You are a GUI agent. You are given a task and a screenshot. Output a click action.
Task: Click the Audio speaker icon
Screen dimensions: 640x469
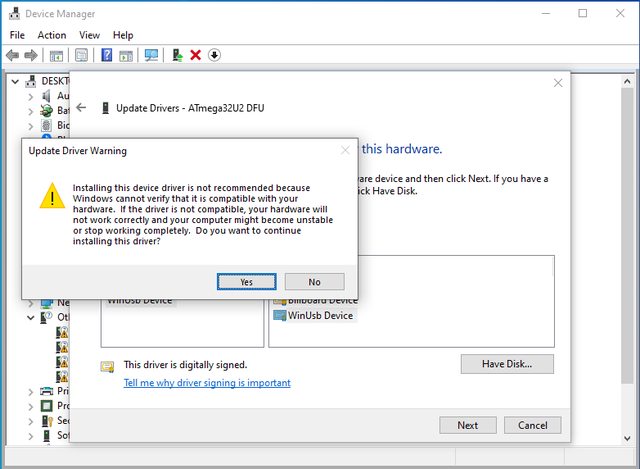click(47, 96)
